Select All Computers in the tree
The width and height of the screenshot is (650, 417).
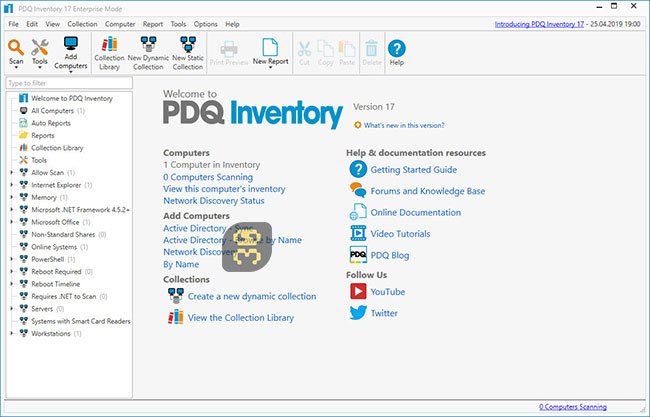click(x=52, y=111)
